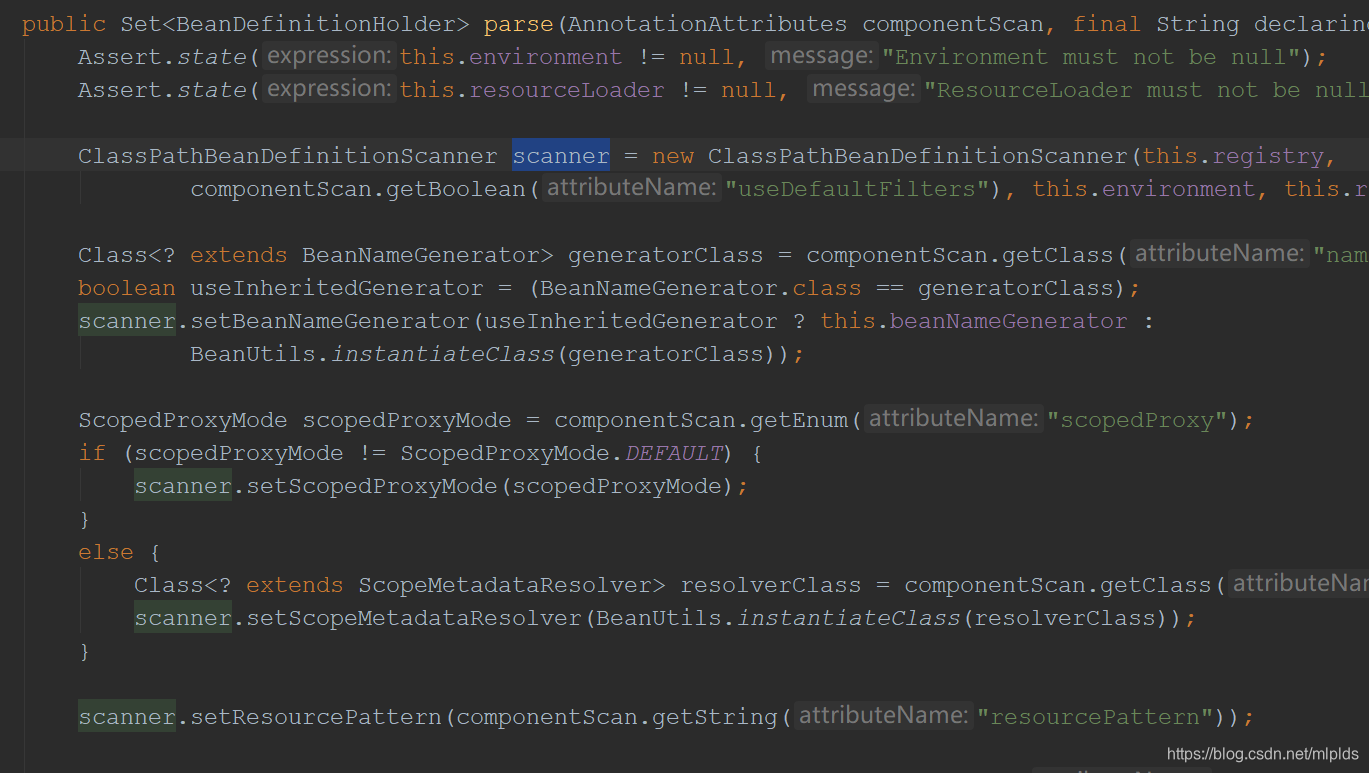Click BeanNameGenerator.class expression
Viewport: 1369px width, 773px height.
(x=701, y=288)
